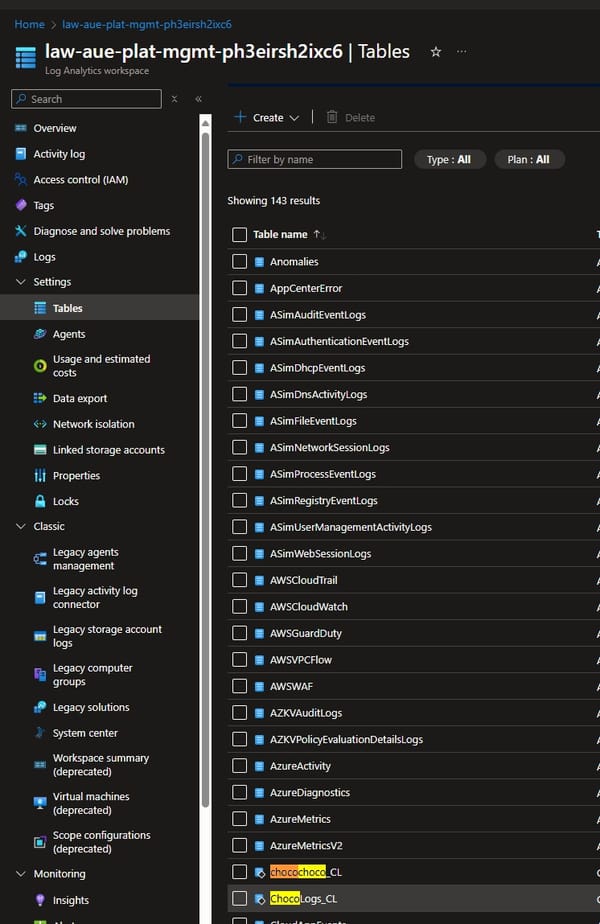
Task: Click the sidebar scrollbar up arrow
Action: coord(206,123)
